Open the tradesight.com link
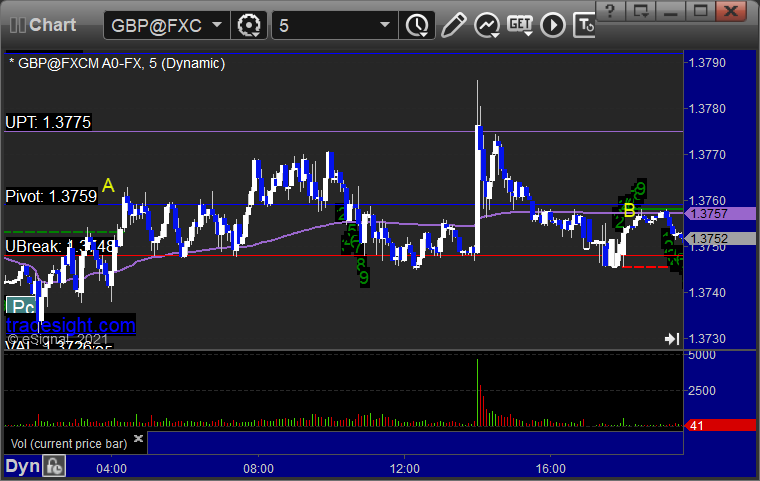The width and height of the screenshot is (760, 481). pos(71,325)
